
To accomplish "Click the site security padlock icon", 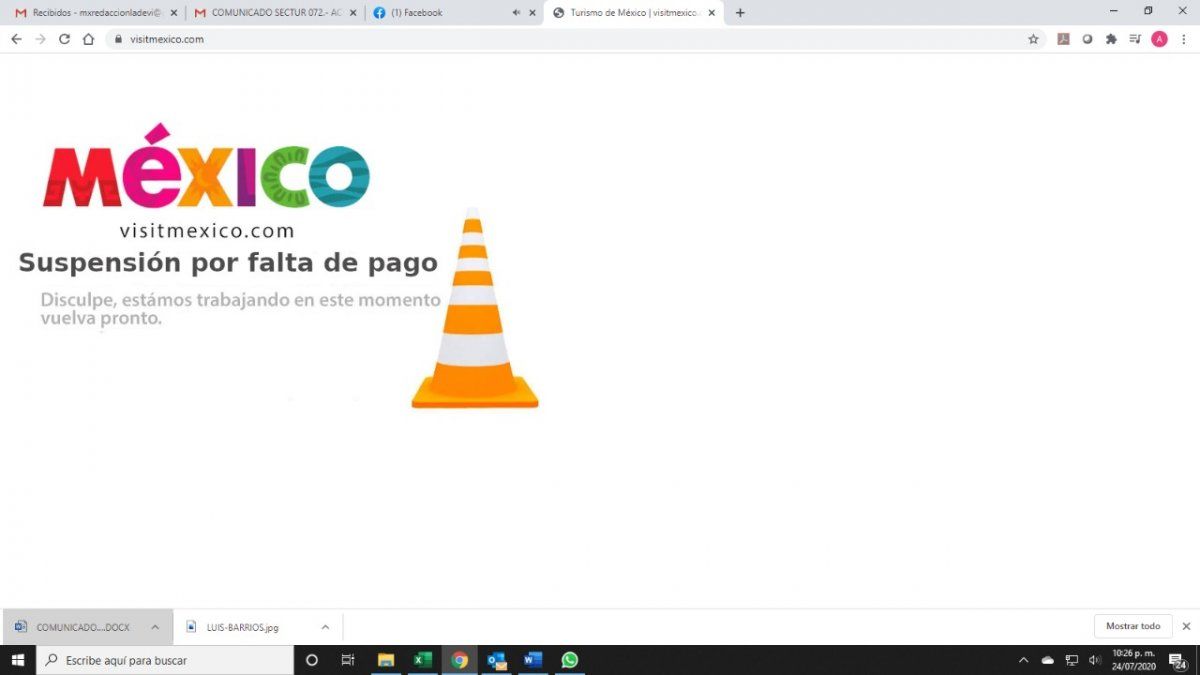I will click(x=119, y=39).
